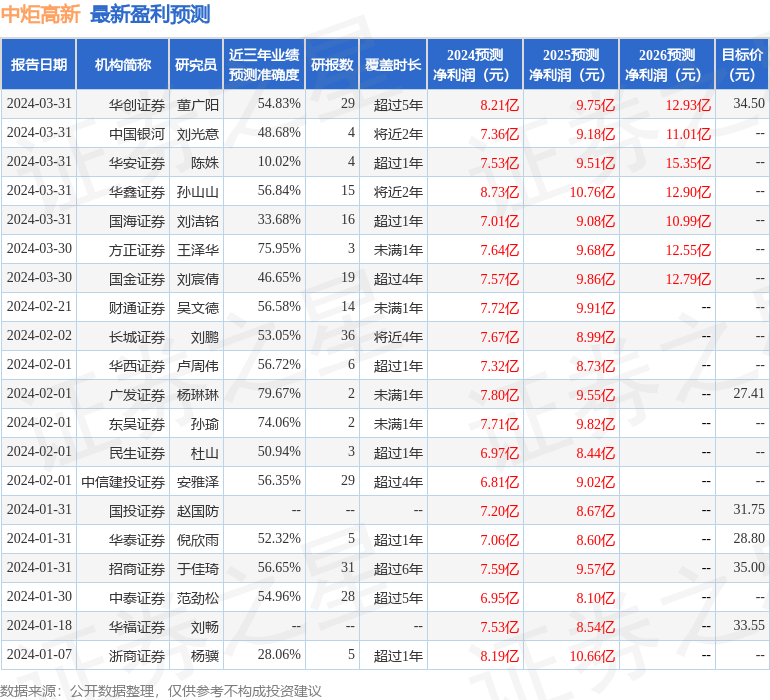Click 2025 forecast 10.66亿
This screenshot has height=700, width=770.
(x=592, y=655)
